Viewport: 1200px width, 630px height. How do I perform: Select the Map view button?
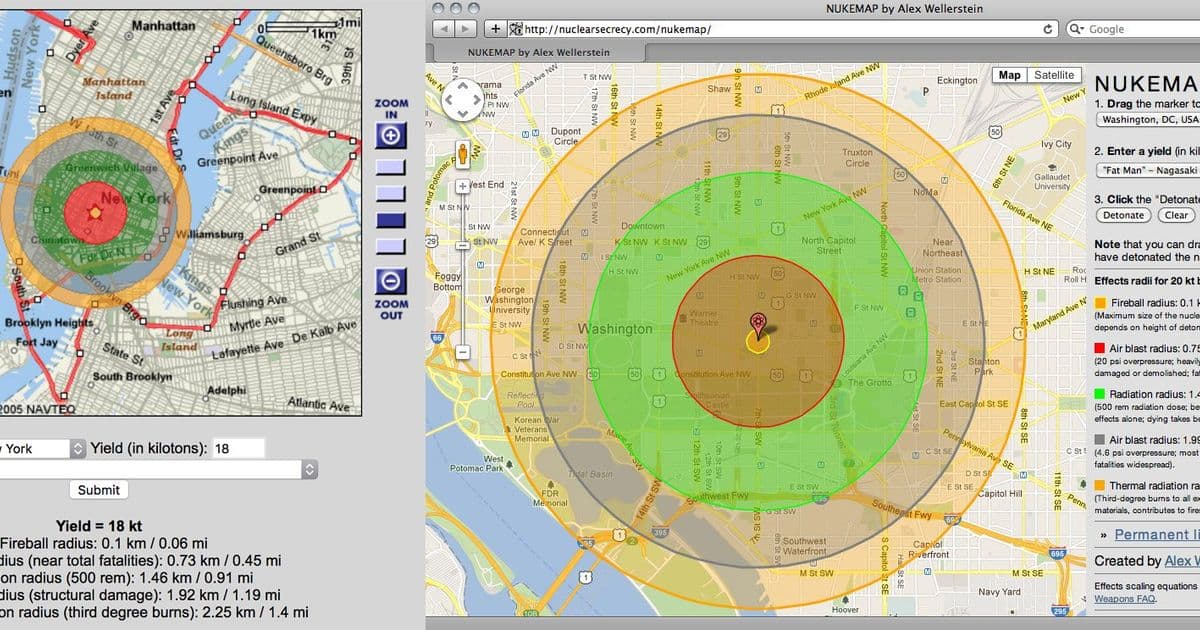pos(1009,75)
